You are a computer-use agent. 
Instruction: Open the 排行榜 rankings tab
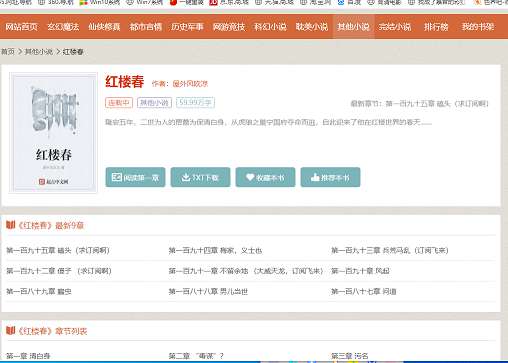tap(436, 27)
